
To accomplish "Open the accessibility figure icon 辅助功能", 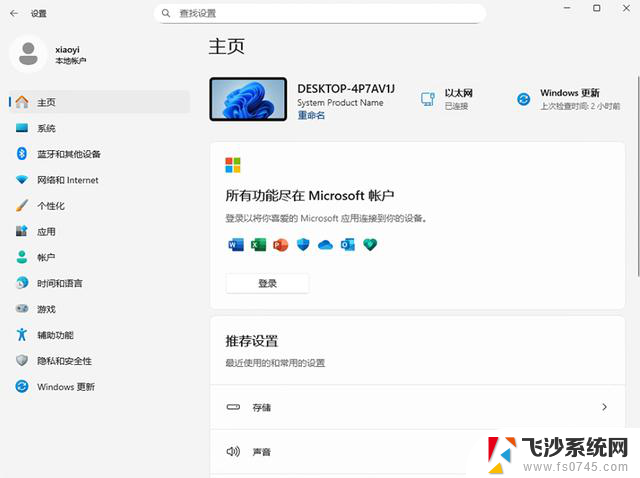I will (x=22, y=335).
